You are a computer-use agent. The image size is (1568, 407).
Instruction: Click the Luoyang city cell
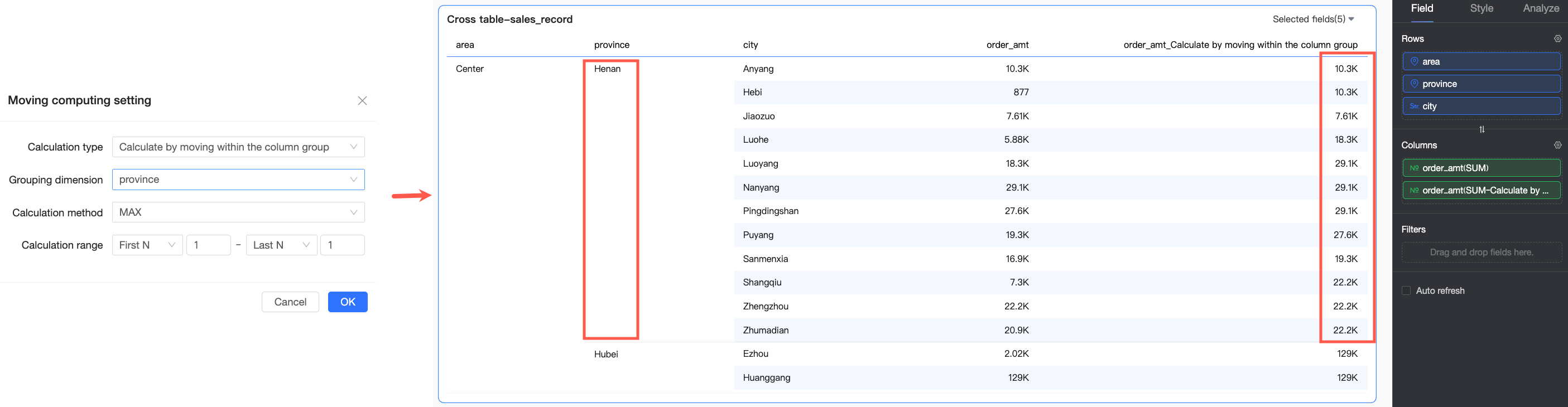pyautogui.click(x=760, y=164)
